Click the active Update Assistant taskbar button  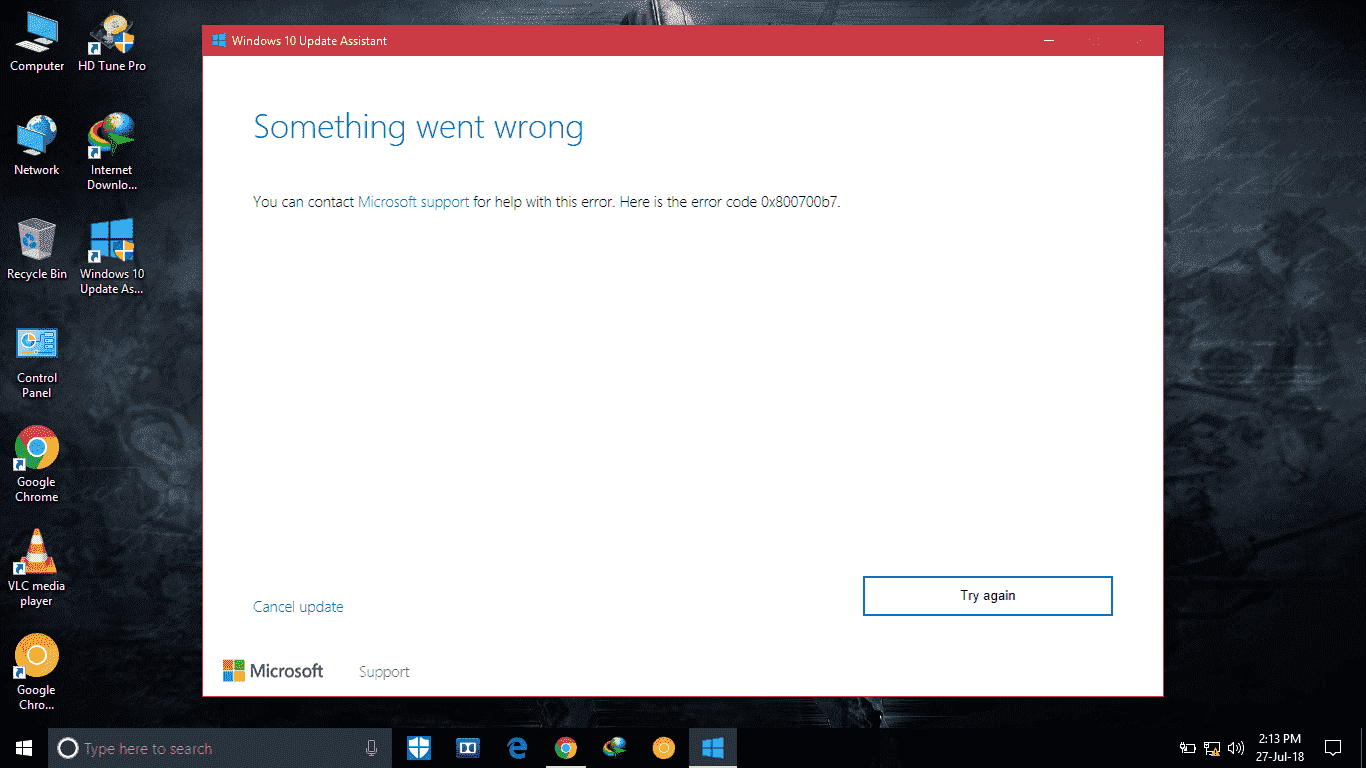click(x=713, y=748)
